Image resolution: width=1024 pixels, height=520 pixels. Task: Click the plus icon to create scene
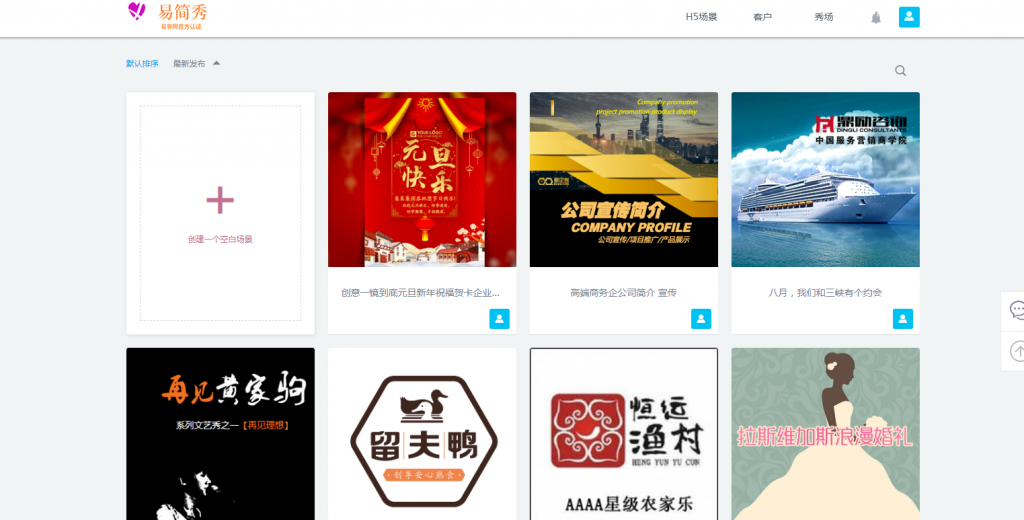(220, 200)
